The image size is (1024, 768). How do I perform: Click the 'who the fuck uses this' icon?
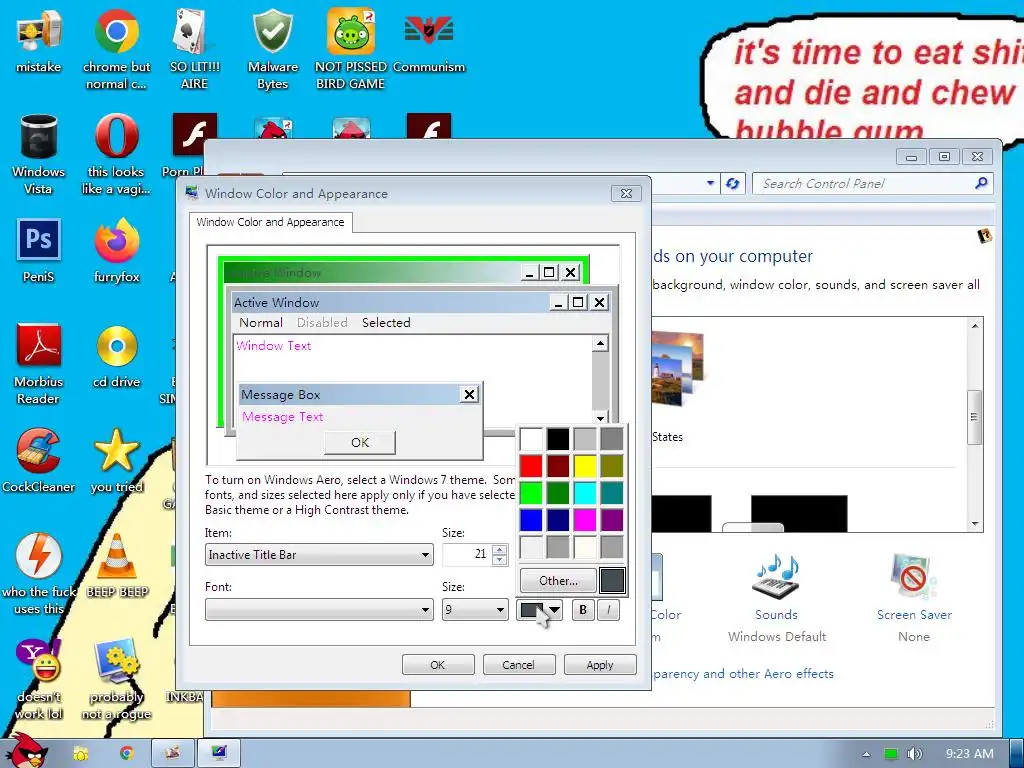tap(39, 574)
